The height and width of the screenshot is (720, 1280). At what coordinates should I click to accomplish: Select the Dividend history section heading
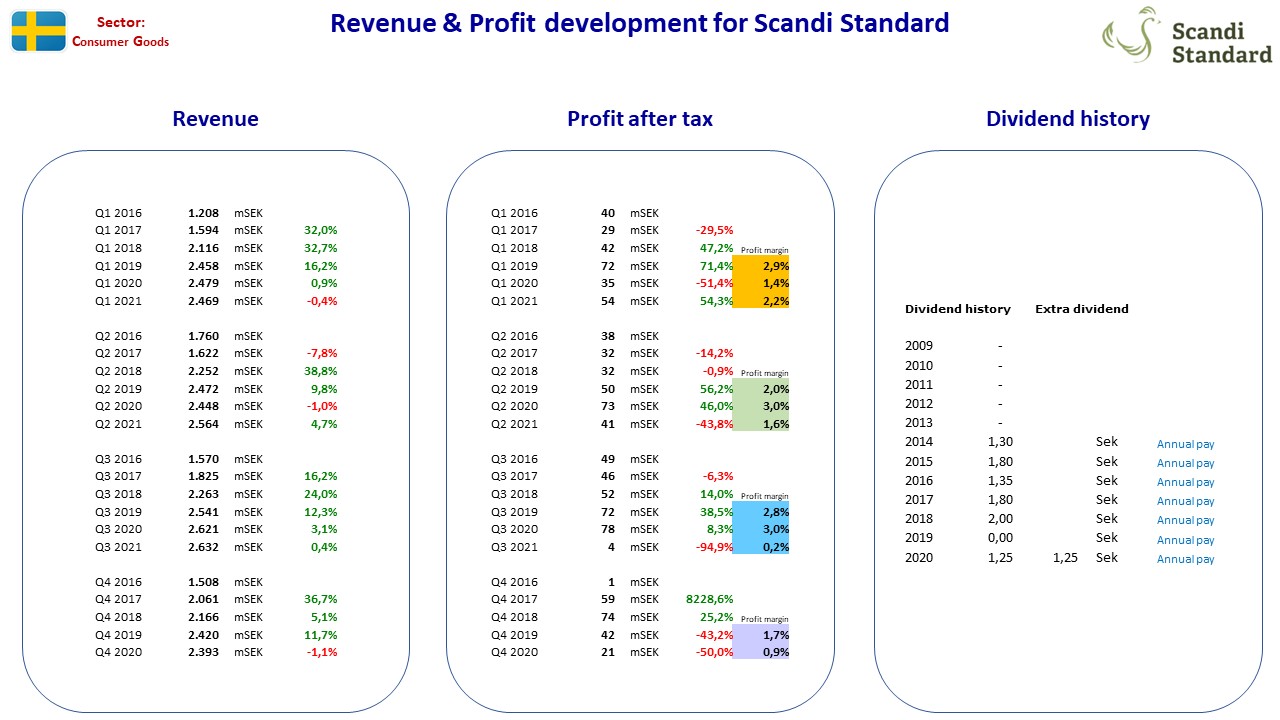(x=1068, y=119)
